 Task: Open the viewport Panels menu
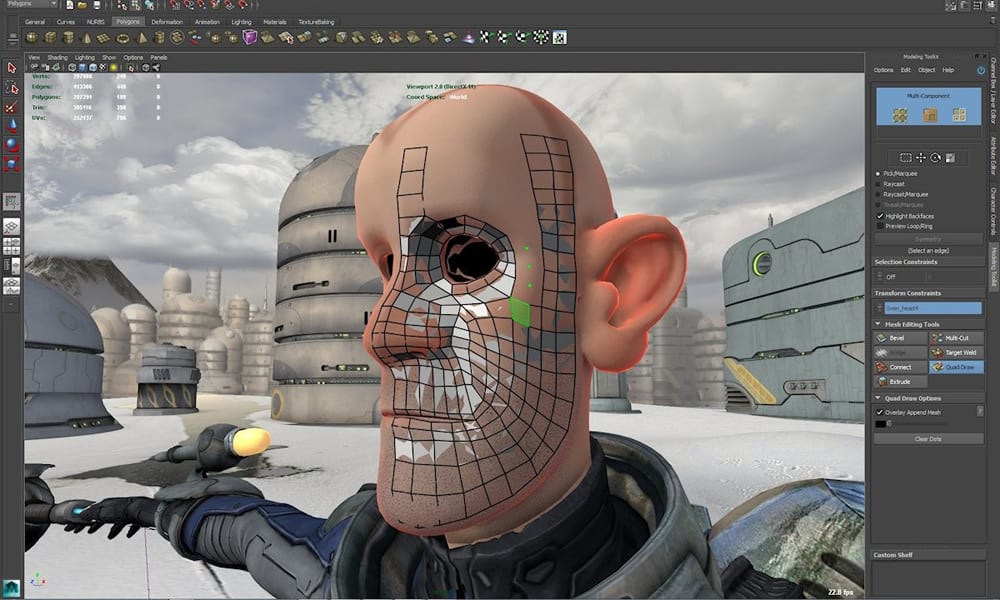click(159, 57)
